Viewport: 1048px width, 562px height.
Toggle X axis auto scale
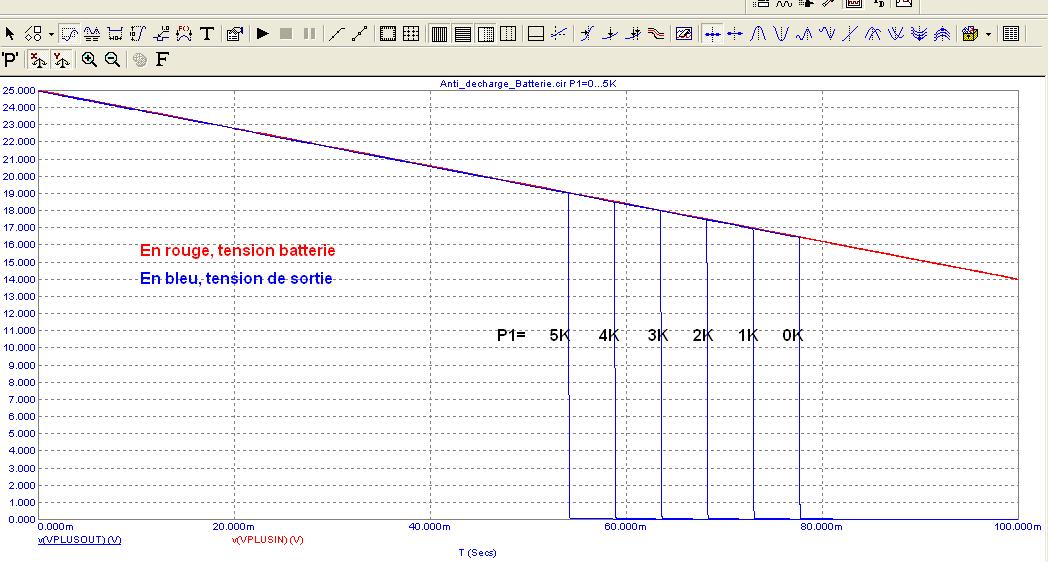(x=38, y=59)
